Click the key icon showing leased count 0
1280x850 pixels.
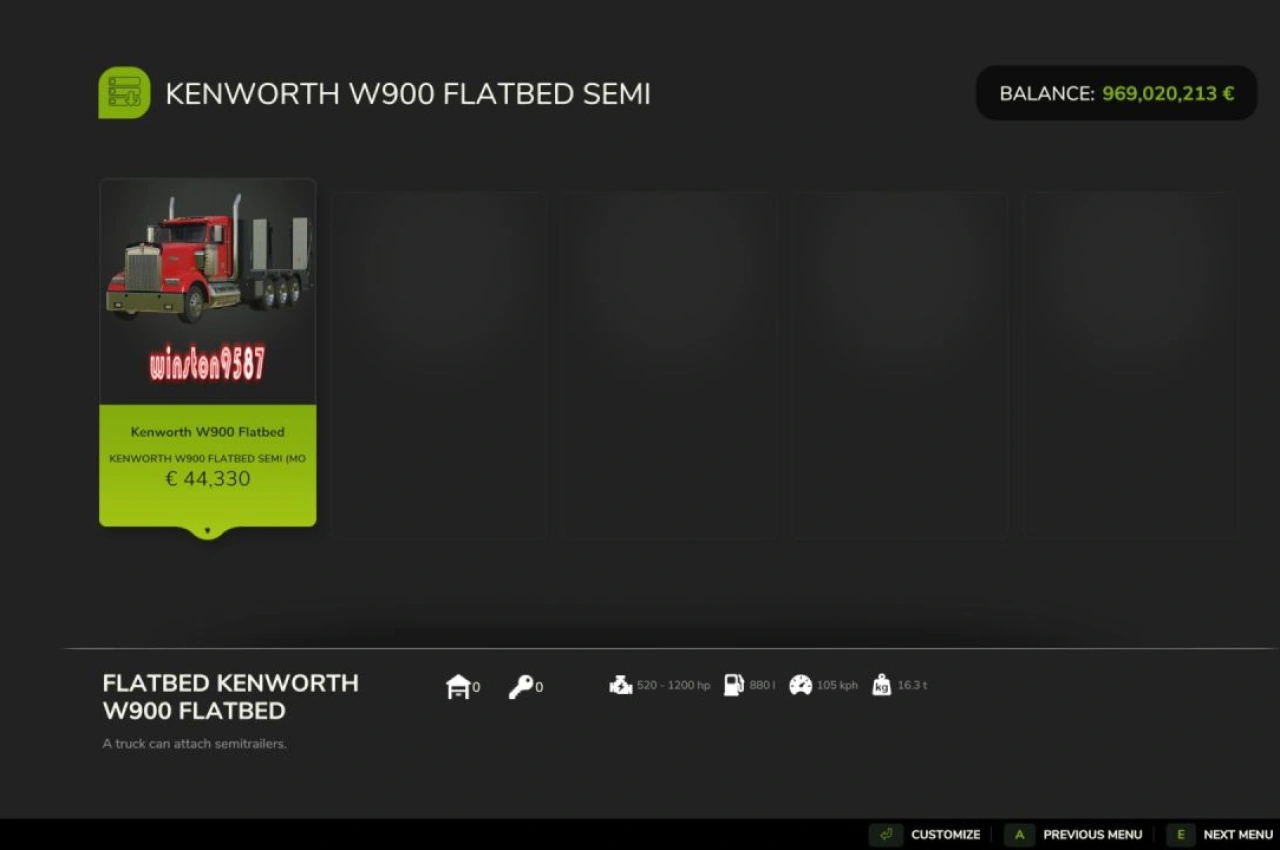[x=522, y=686]
